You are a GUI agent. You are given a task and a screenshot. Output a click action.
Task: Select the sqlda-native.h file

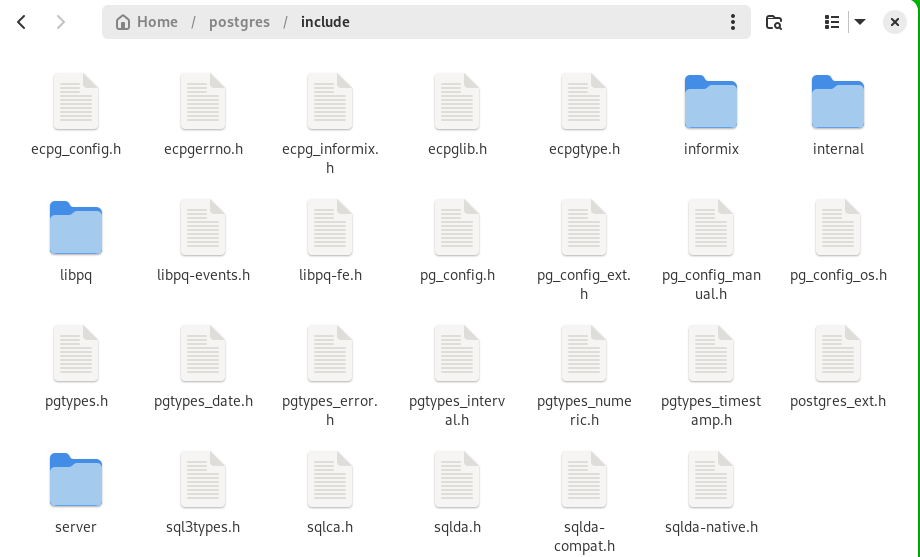tap(711, 480)
